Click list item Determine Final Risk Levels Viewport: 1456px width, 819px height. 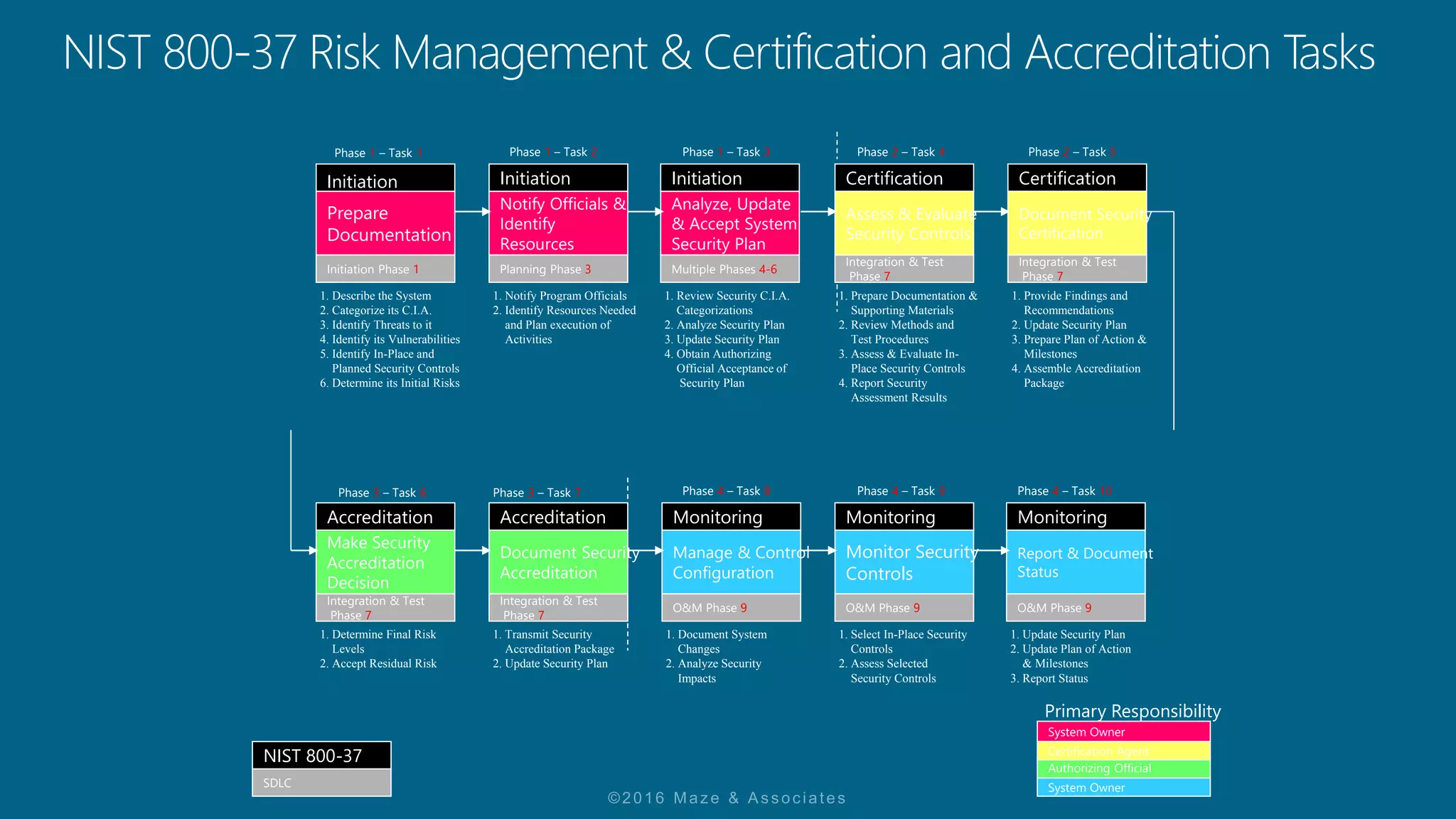tap(378, 642)
